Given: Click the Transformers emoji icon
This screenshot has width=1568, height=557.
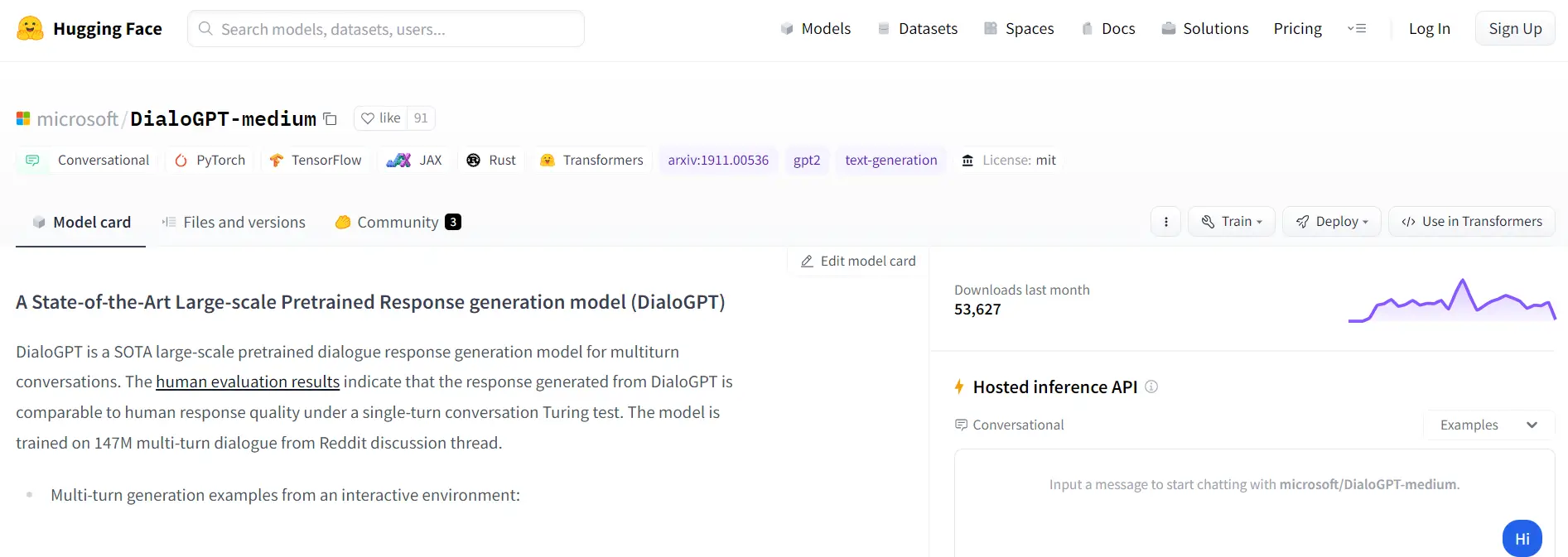Looking at the screenshot, I should (547, 161).
